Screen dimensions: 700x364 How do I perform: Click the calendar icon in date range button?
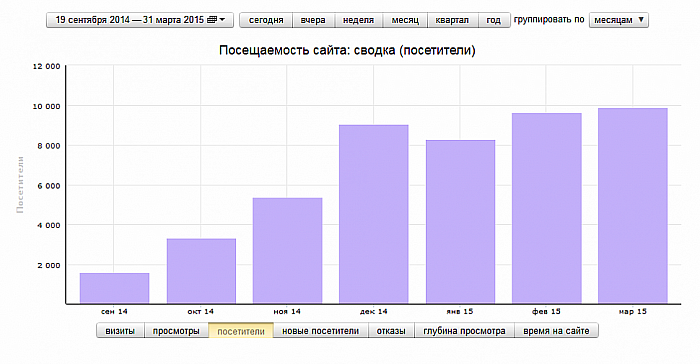[x=212, y=20]
